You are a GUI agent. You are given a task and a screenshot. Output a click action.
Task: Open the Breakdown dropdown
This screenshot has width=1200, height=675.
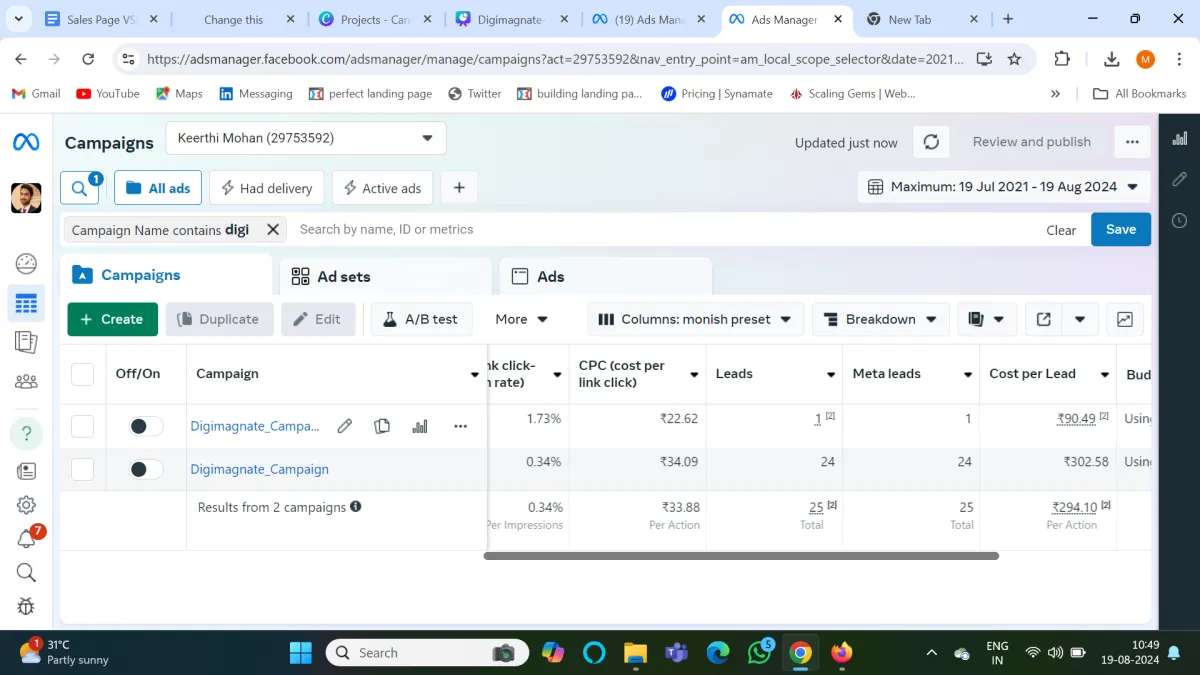coord(881,319)
